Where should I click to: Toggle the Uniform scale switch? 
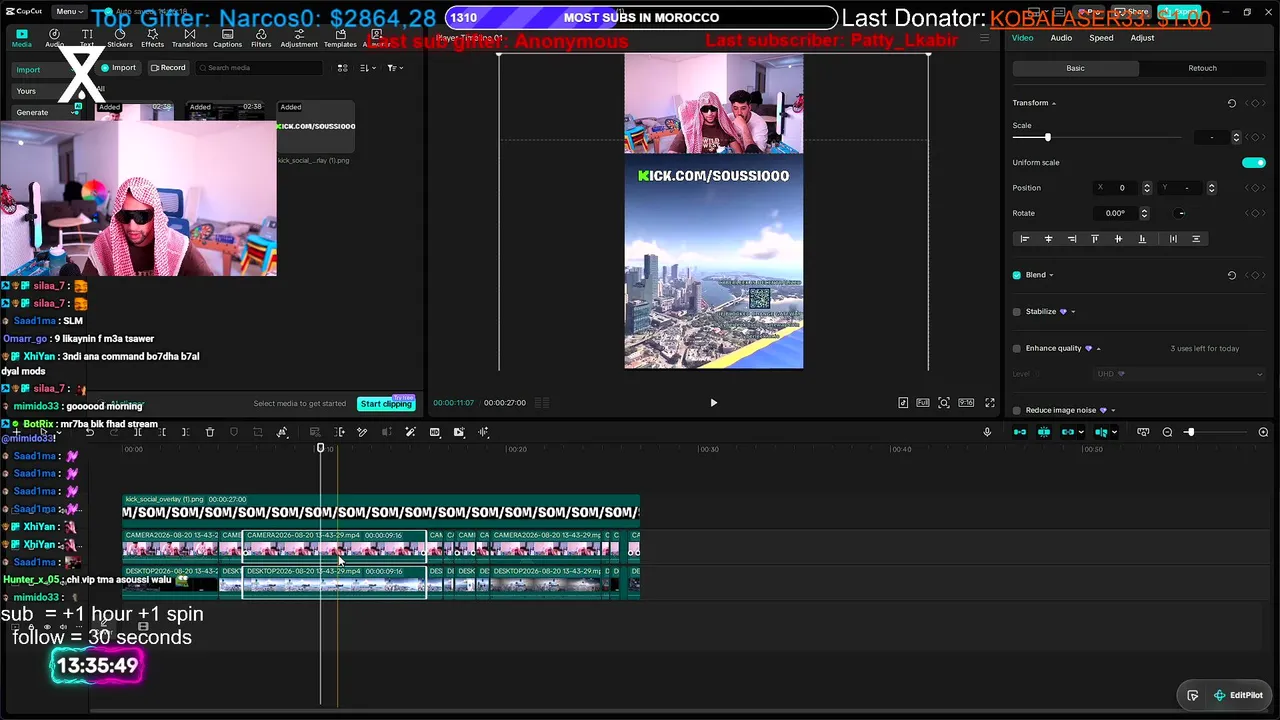(x=1254, y=162)
